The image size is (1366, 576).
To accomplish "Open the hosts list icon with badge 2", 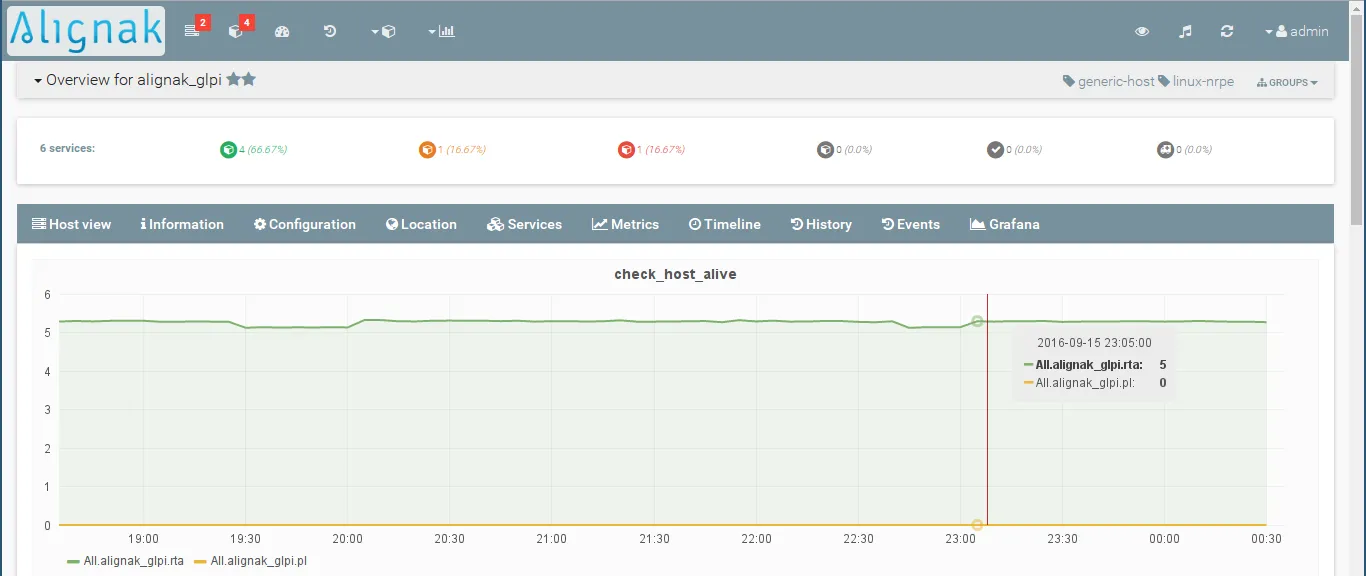I will point(193,31).
